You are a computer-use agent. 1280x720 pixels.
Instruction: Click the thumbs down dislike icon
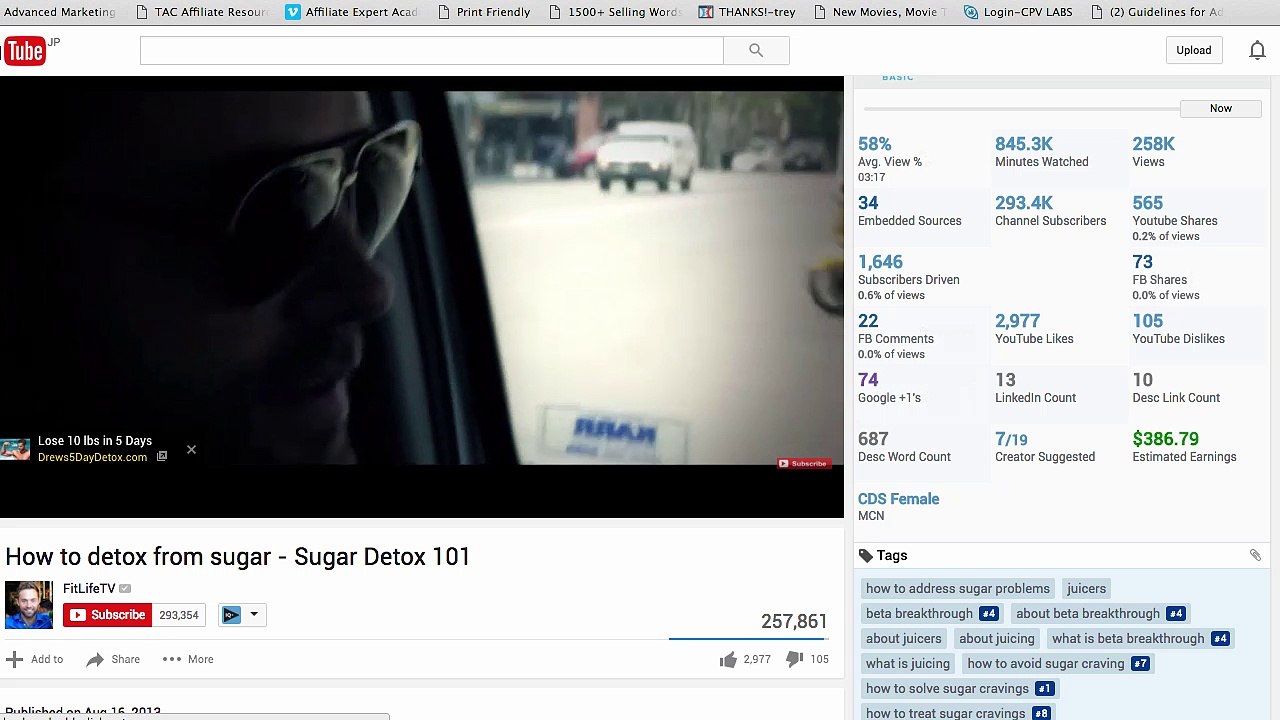pos(794,659)
